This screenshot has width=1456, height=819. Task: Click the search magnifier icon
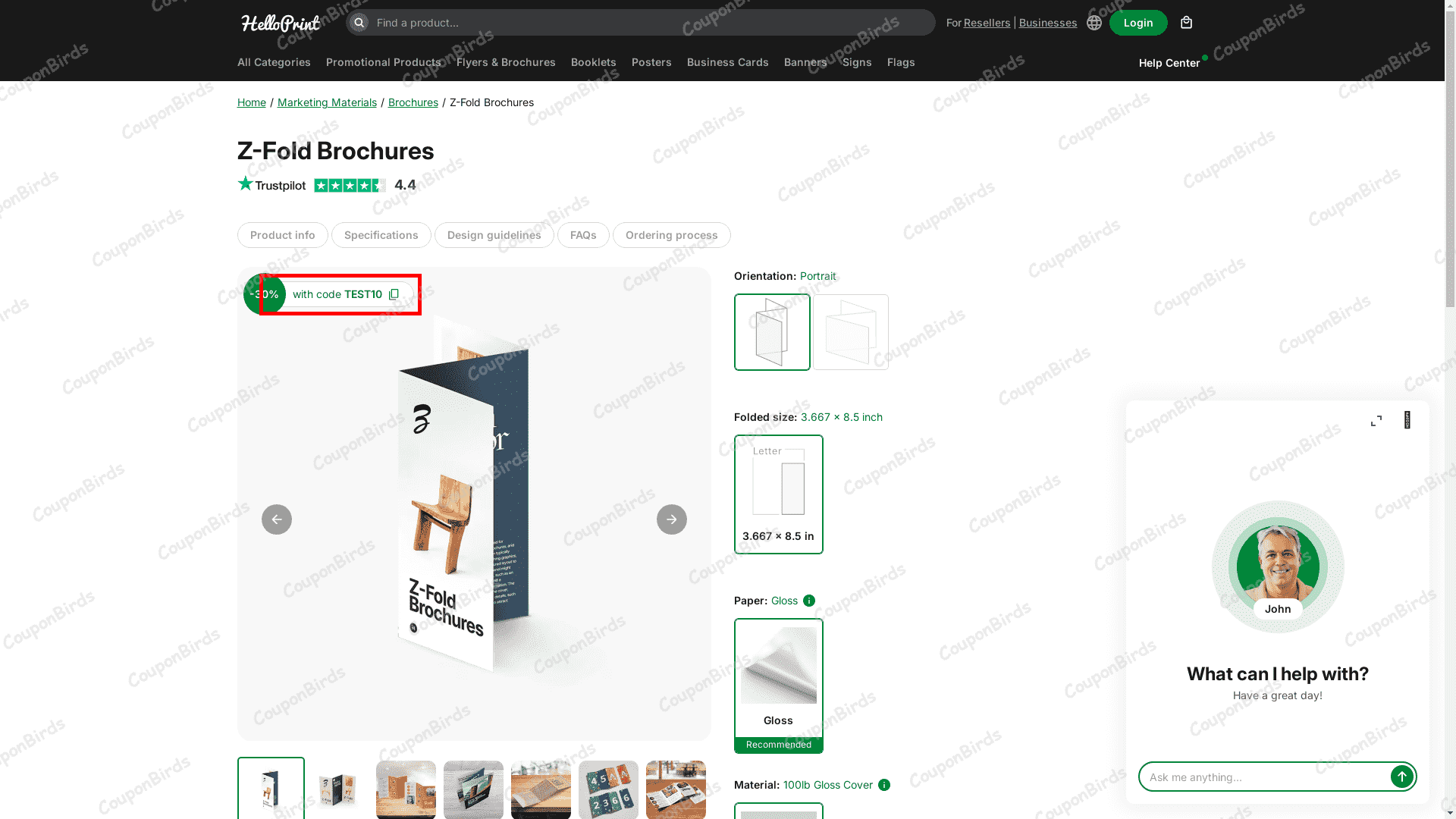coord(359,23)
